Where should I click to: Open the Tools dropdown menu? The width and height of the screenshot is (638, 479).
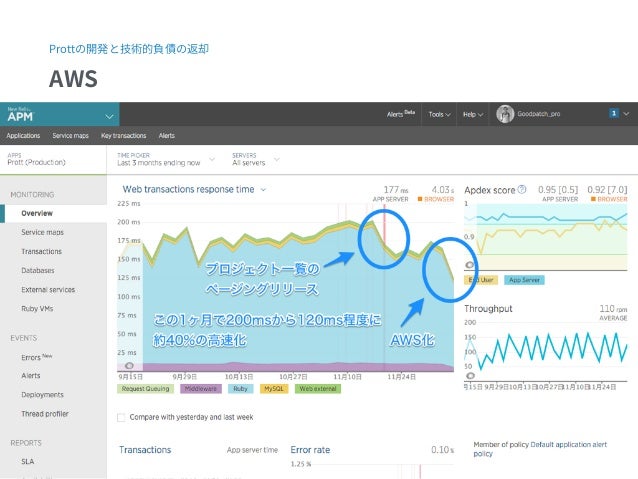439,114
